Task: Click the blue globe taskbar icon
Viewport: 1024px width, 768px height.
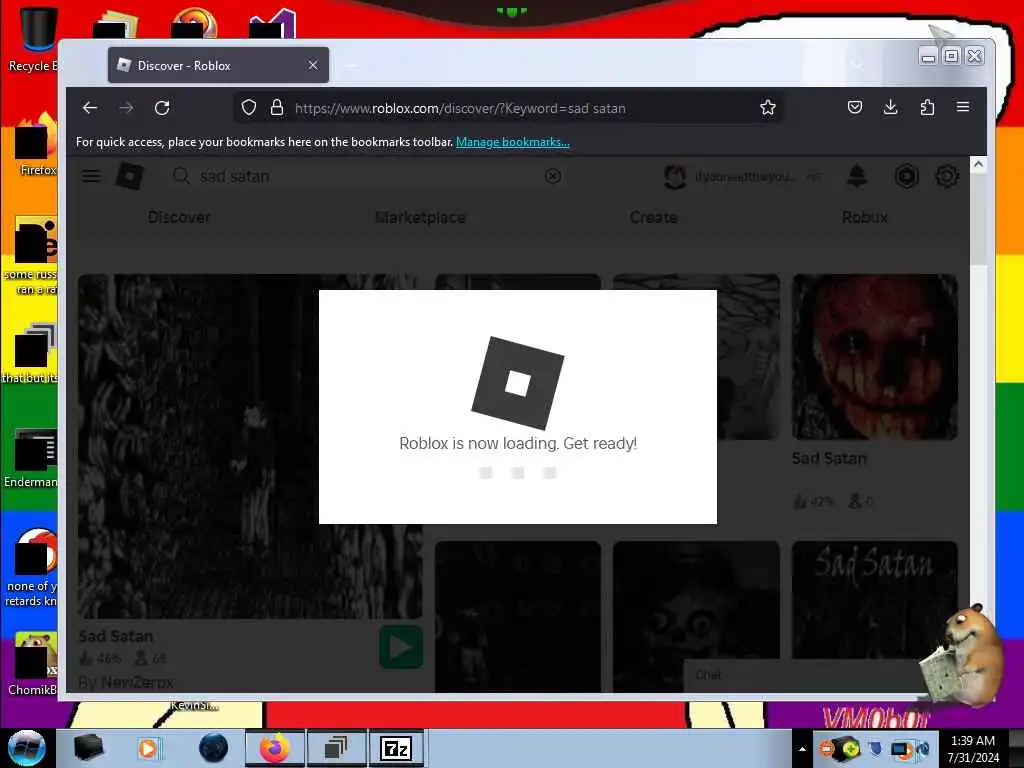Action: [x=214, y=748]
